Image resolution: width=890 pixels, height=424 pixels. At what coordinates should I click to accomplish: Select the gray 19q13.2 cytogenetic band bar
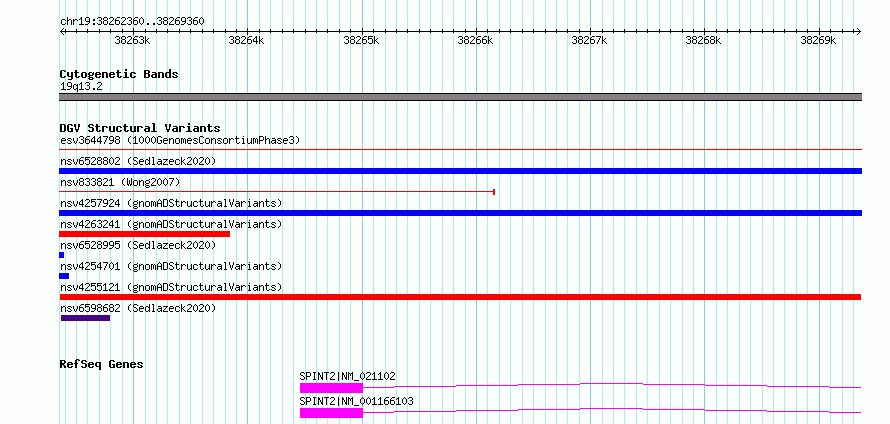pyautogui.click(x=460, y=97)
